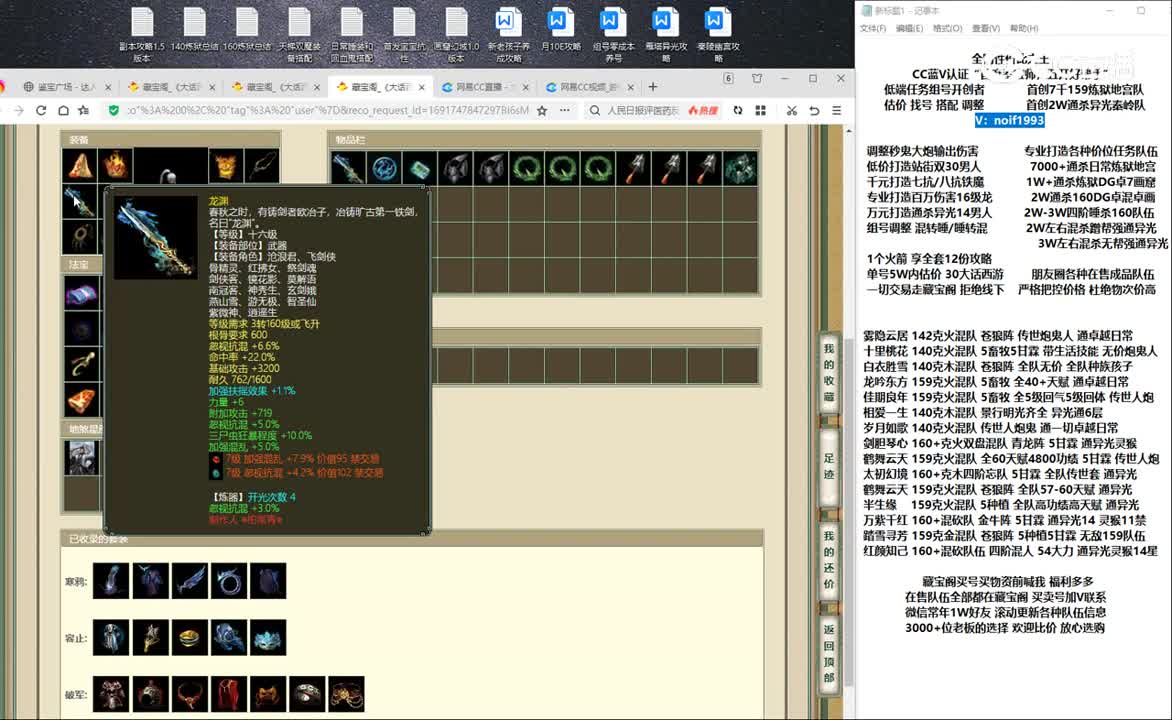1172x720 pixels.
Task: Open 我的收藏 side button
Action: [x=828, y=372]
